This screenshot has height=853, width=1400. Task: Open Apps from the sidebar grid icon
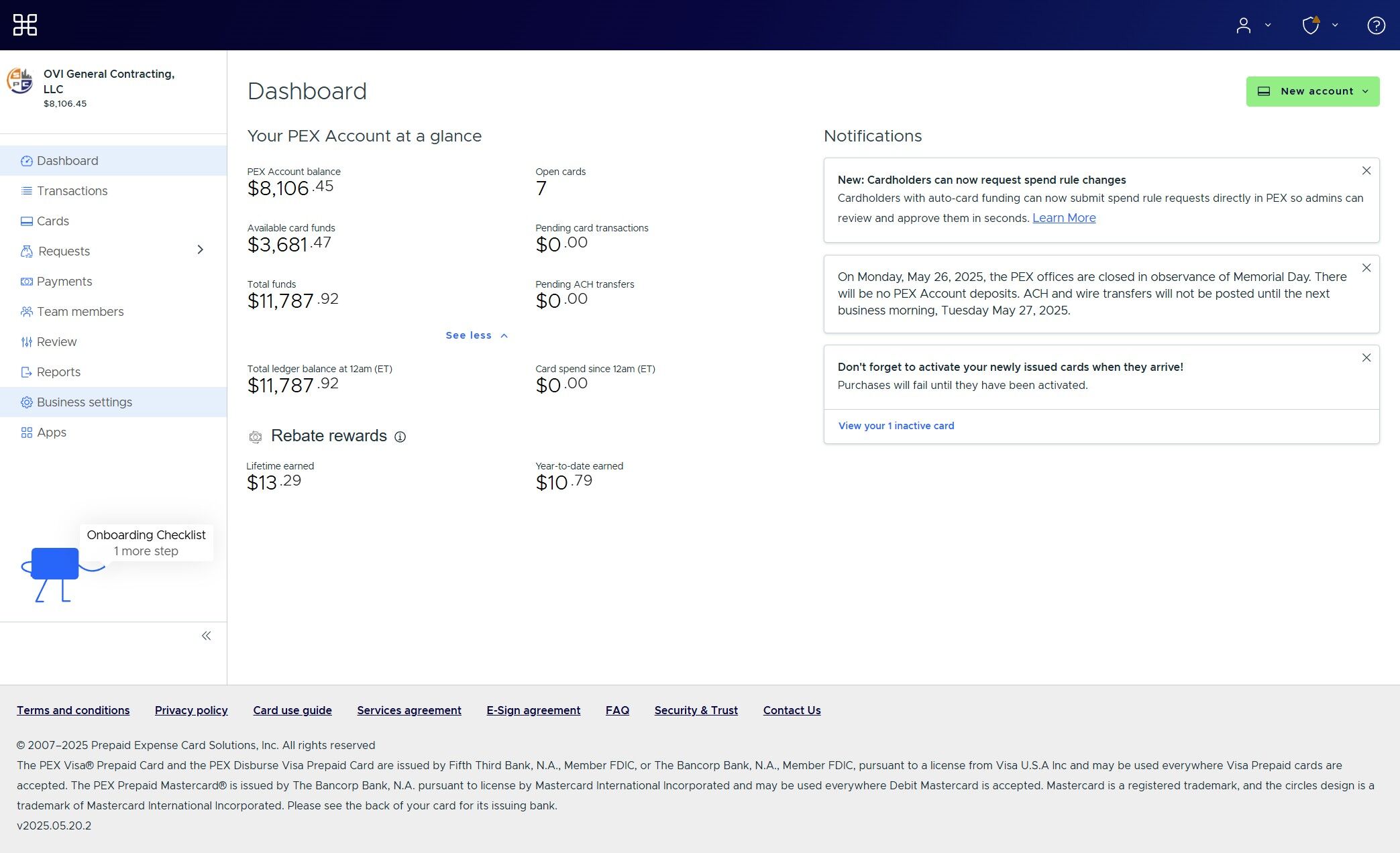(26, 432)
